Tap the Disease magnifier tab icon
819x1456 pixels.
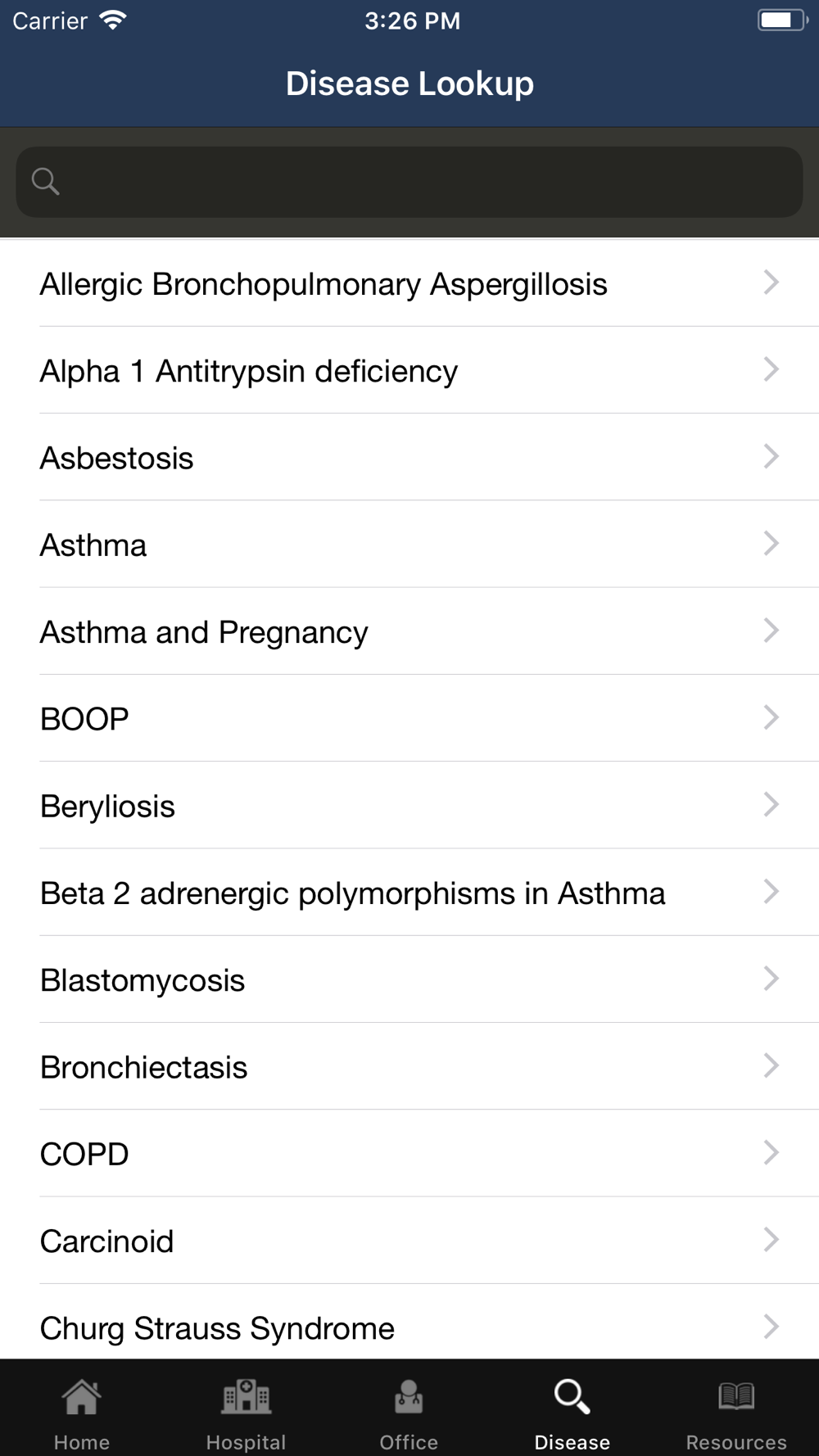click(572, 1397)
